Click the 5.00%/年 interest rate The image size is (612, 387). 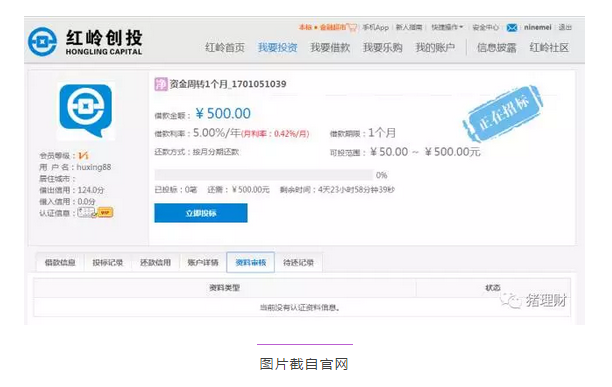[216, 133]
